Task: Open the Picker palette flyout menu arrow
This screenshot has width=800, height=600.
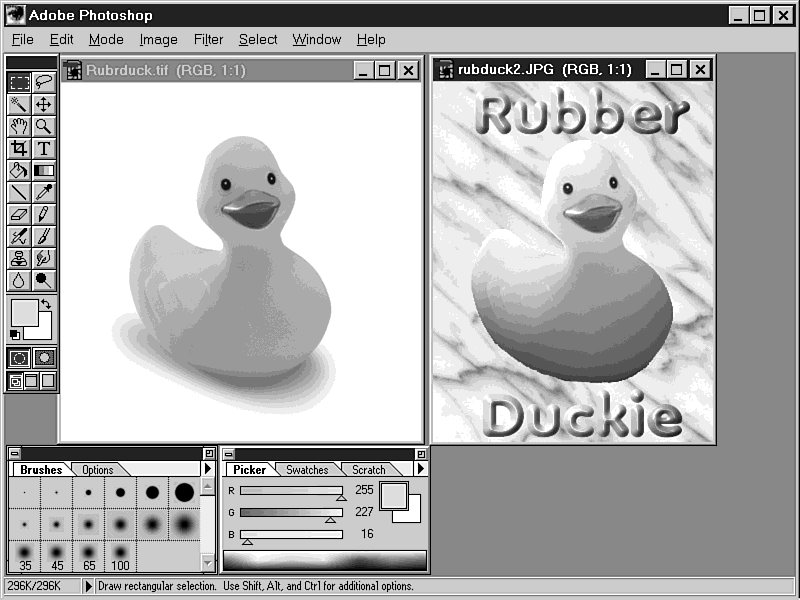Action: pyautogui.click(x=421, y=469)
